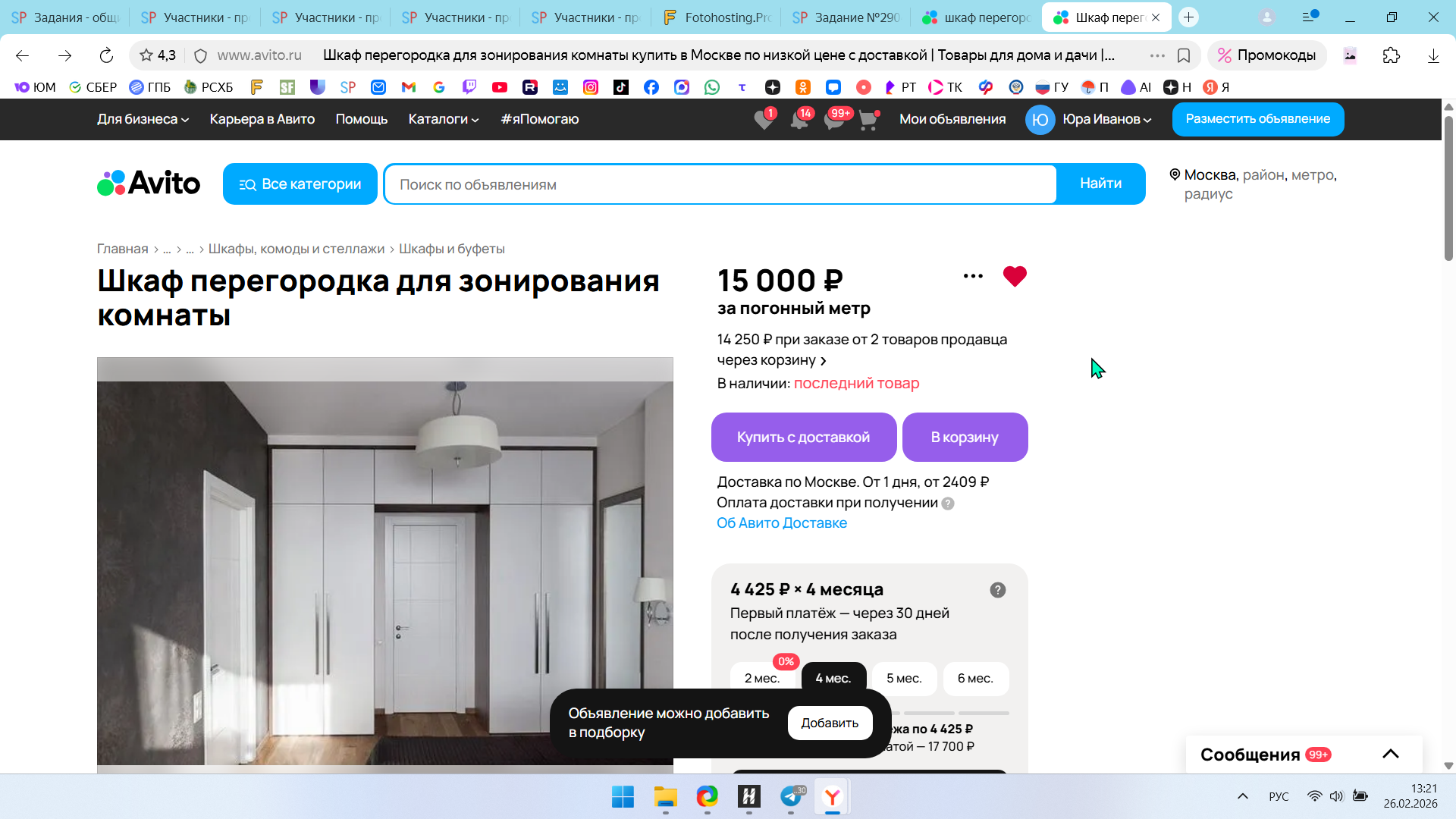Expand the Для бизнеса dropdown menu
1456x819 pixels.
[143, 119]
